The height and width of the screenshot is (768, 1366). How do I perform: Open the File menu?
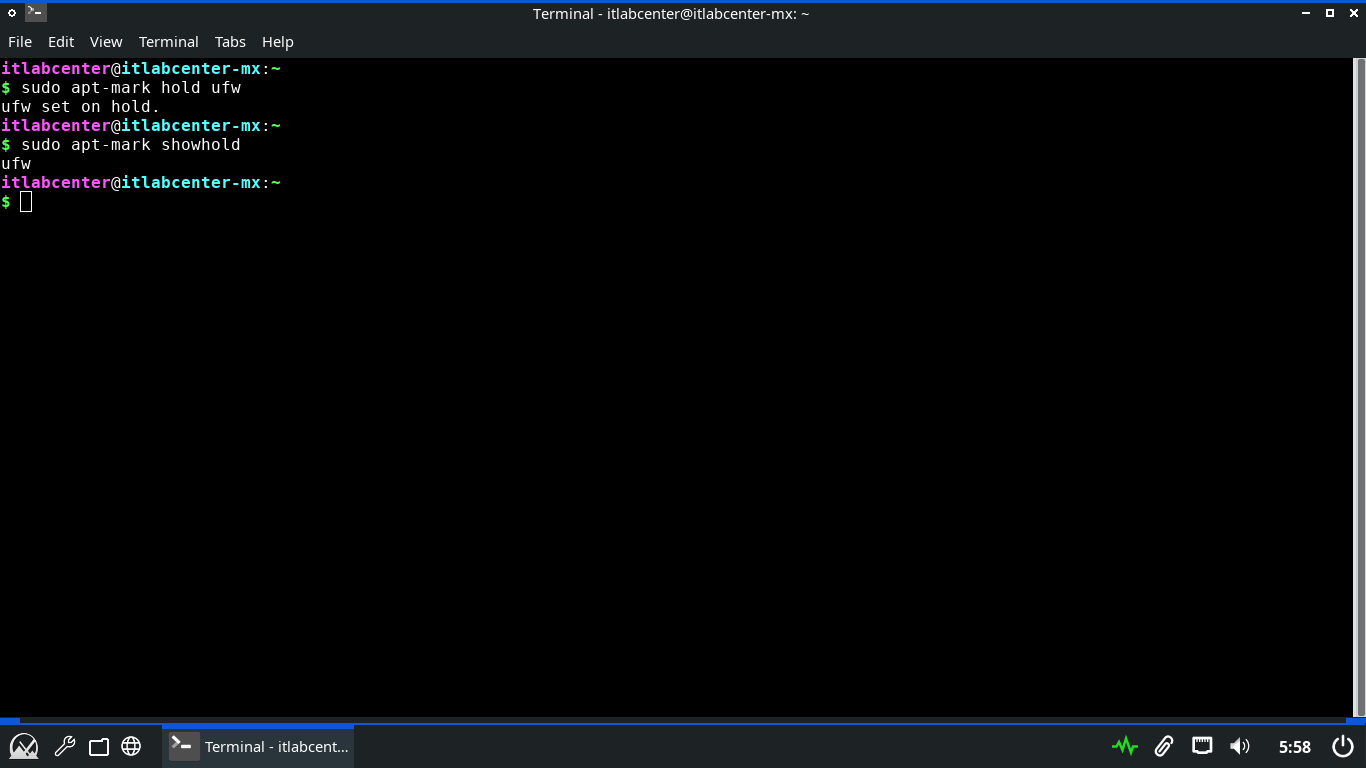(20, 42)
